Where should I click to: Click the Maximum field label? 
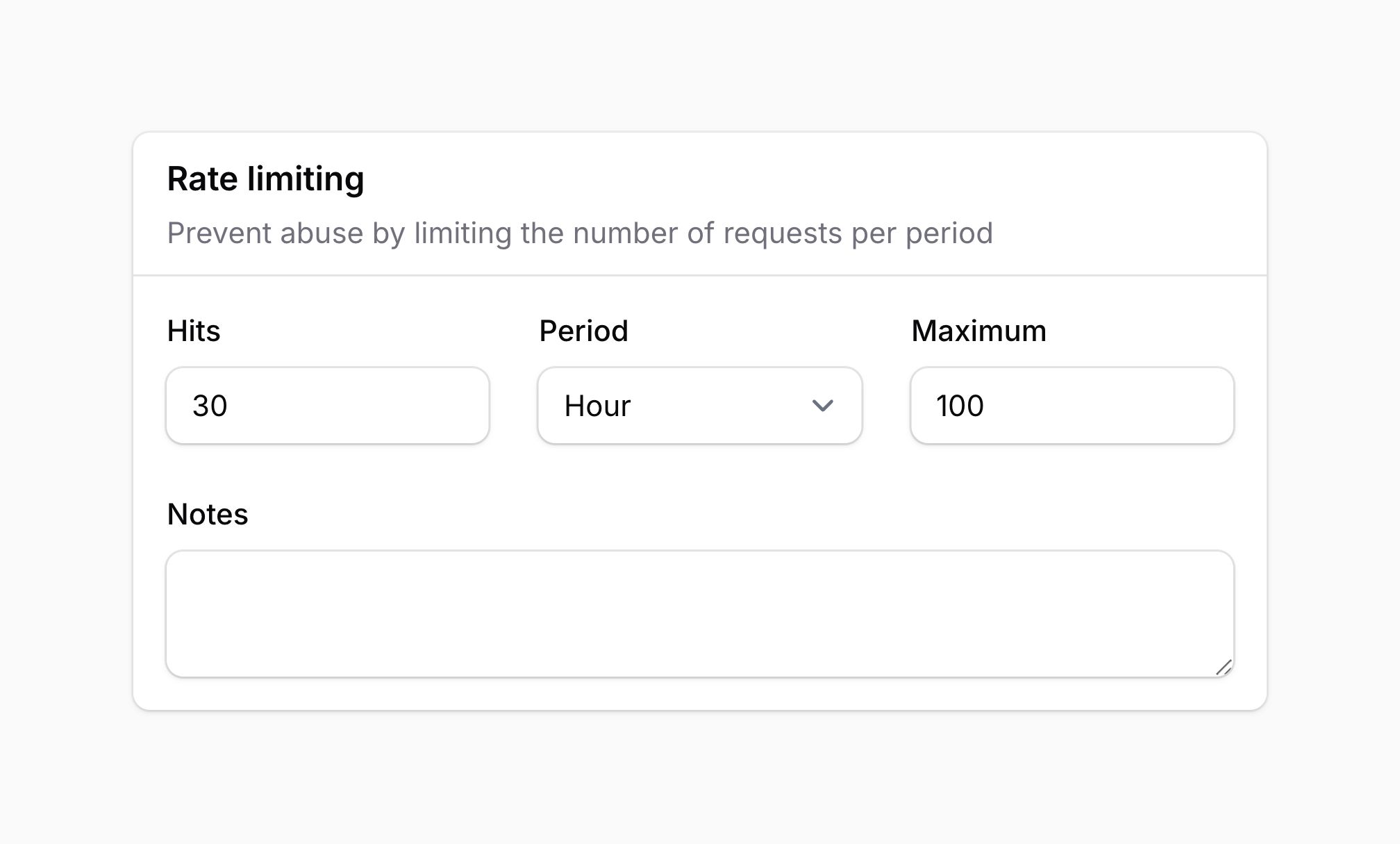978,331
